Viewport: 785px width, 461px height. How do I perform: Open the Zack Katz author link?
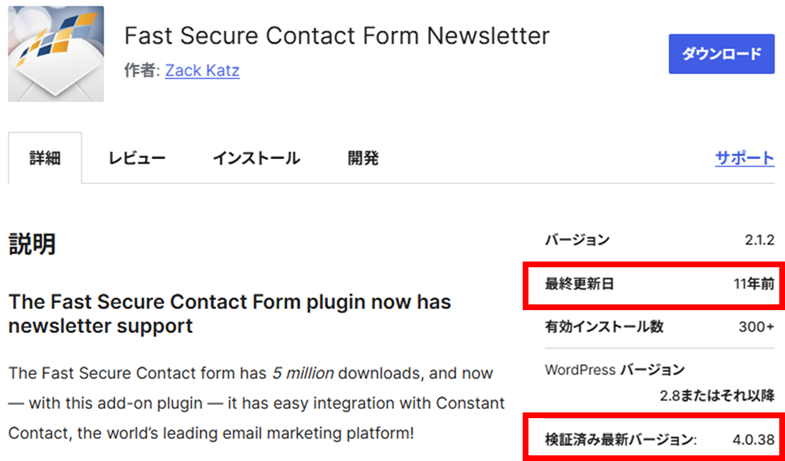[x=202, y=70]
